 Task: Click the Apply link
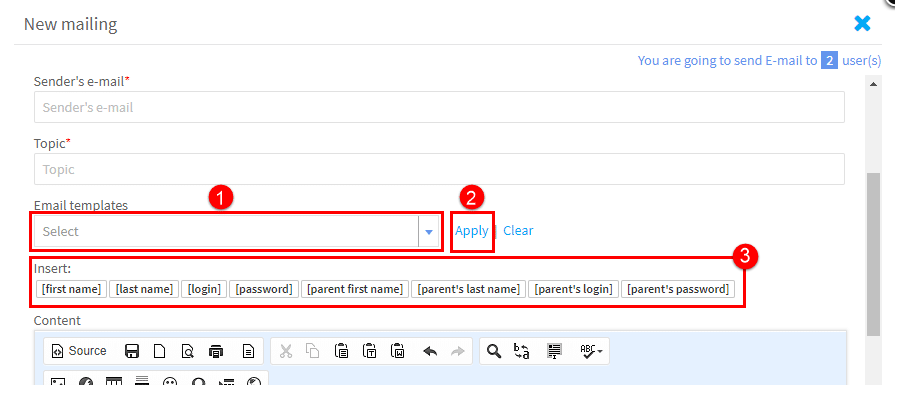point(471,230)
